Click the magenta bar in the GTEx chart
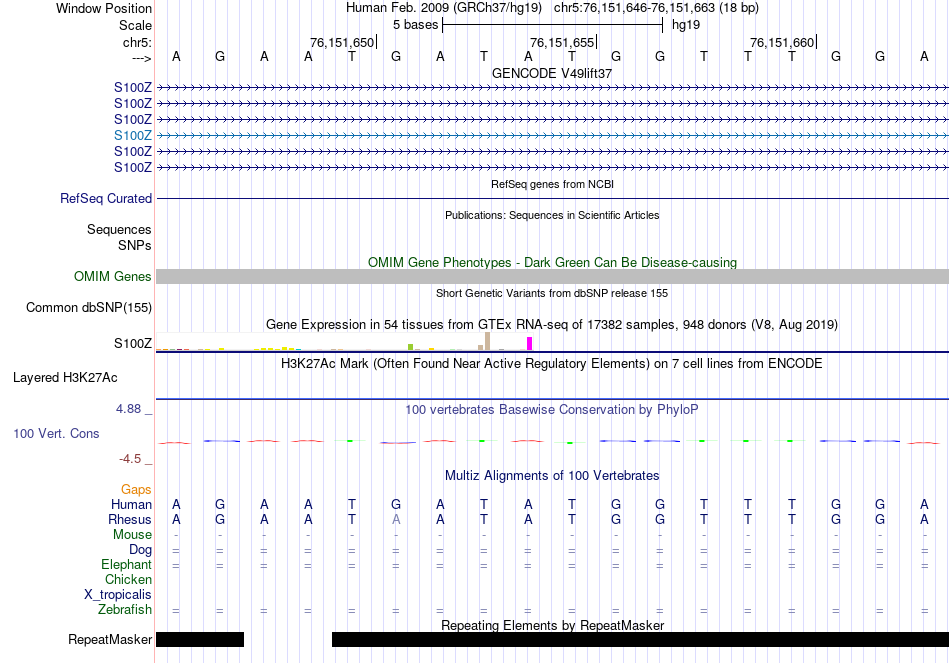Image resolution: width=950 pixels, height=663 pixels. [530, 344]
